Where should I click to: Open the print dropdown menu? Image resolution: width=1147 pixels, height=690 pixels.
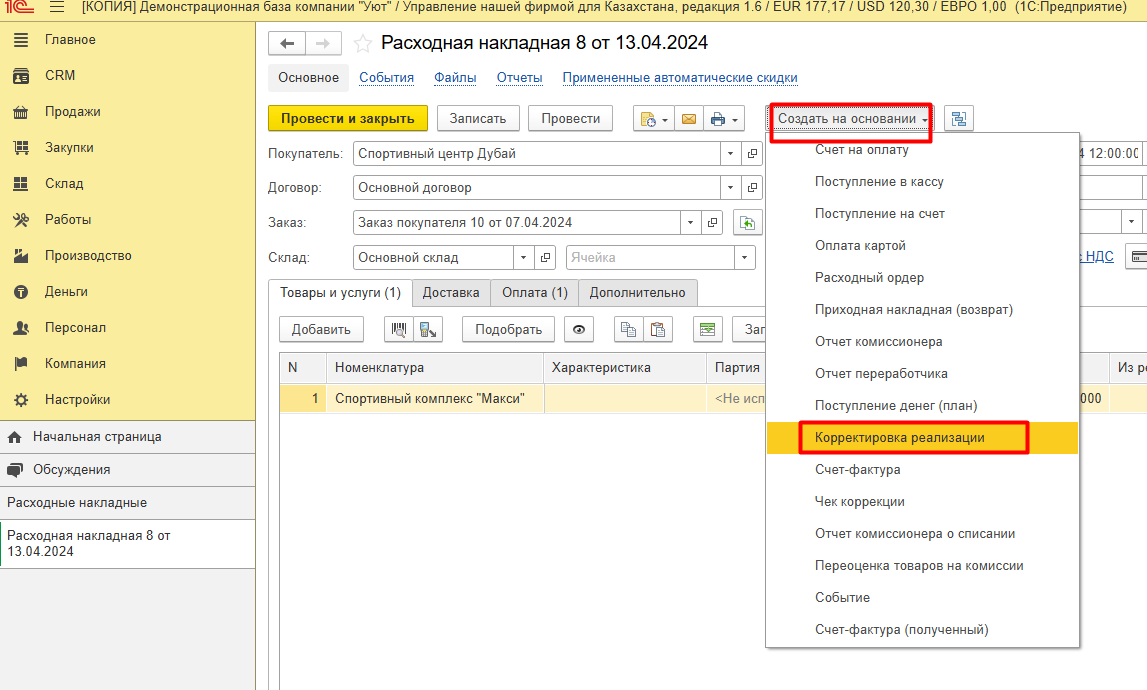(x=724, y=119)
